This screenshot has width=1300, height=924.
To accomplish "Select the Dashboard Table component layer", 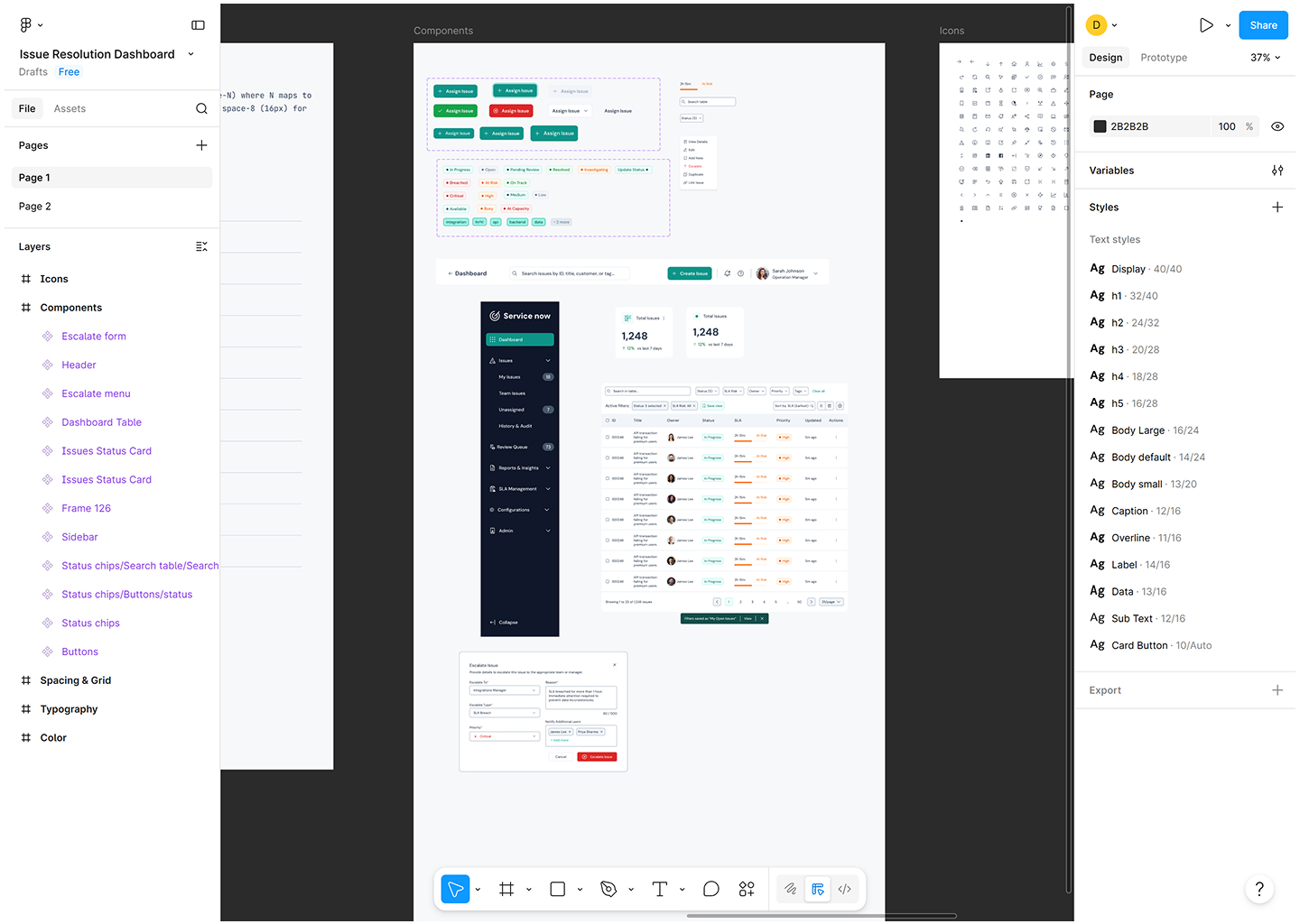I will pyautogui.click(x=101, y=422).
